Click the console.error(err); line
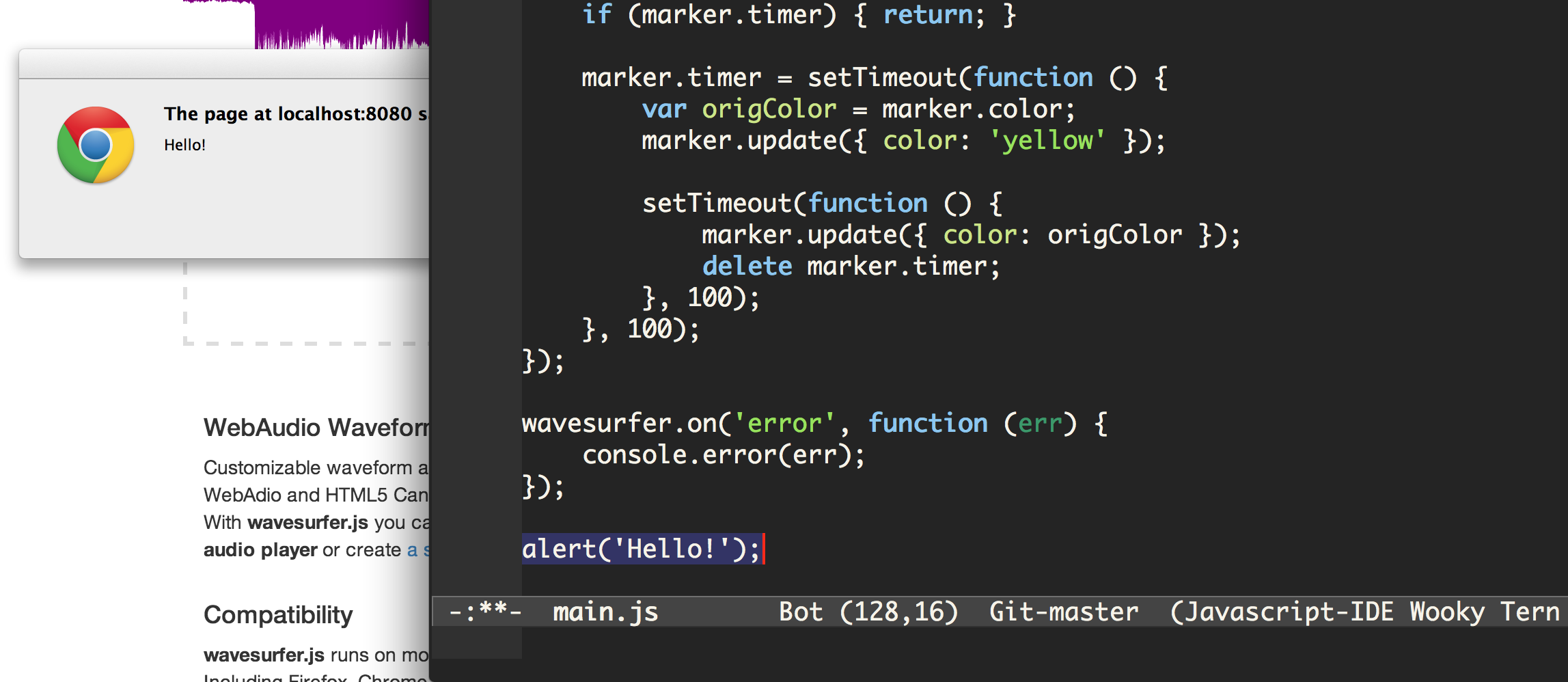1568x682 pixels. (724, 454)
